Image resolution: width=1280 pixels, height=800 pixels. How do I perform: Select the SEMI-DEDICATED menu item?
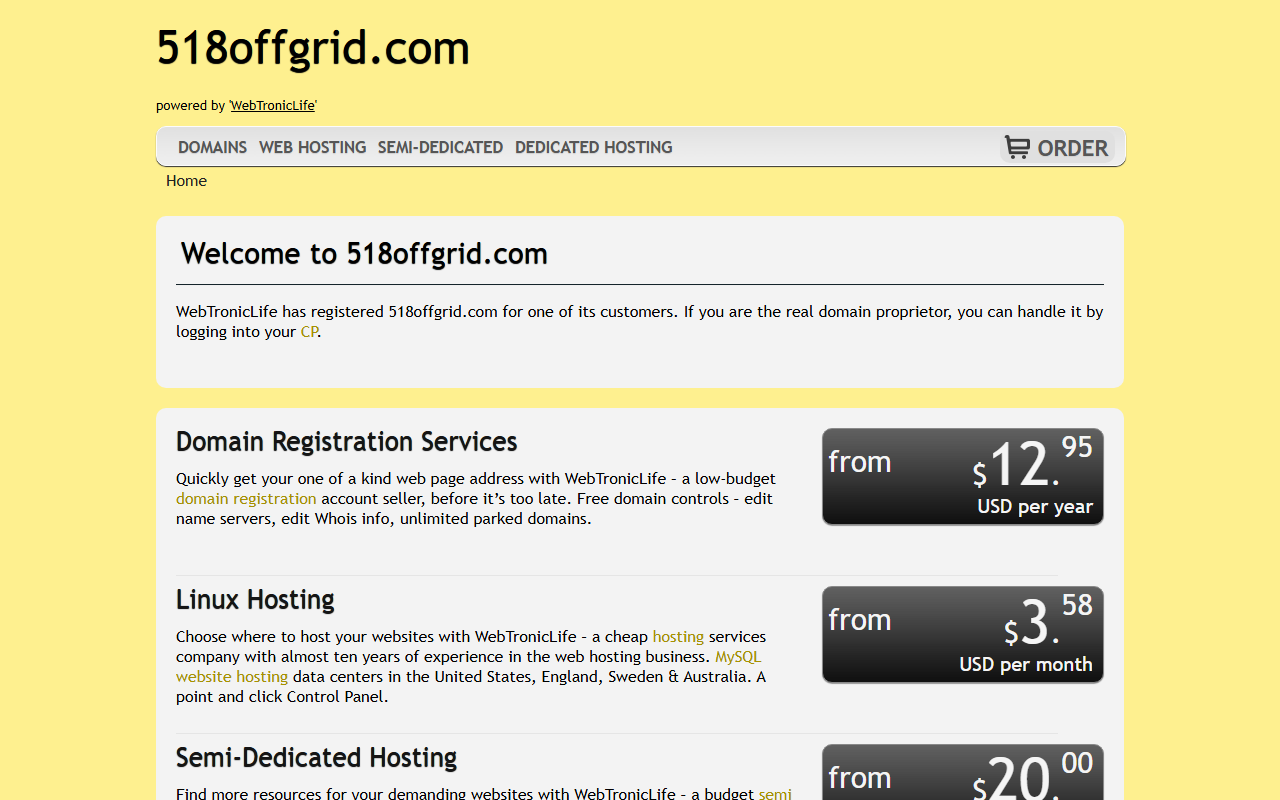click(x=440, y=147)
